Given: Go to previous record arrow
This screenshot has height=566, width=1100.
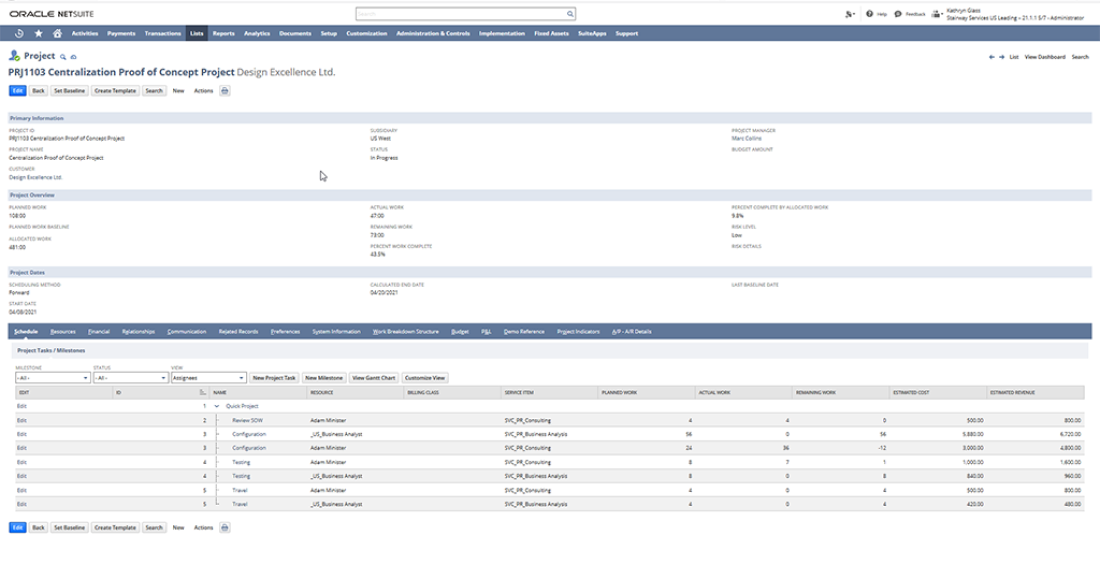Looking at the screenshot, I should [x=991, y=57].
